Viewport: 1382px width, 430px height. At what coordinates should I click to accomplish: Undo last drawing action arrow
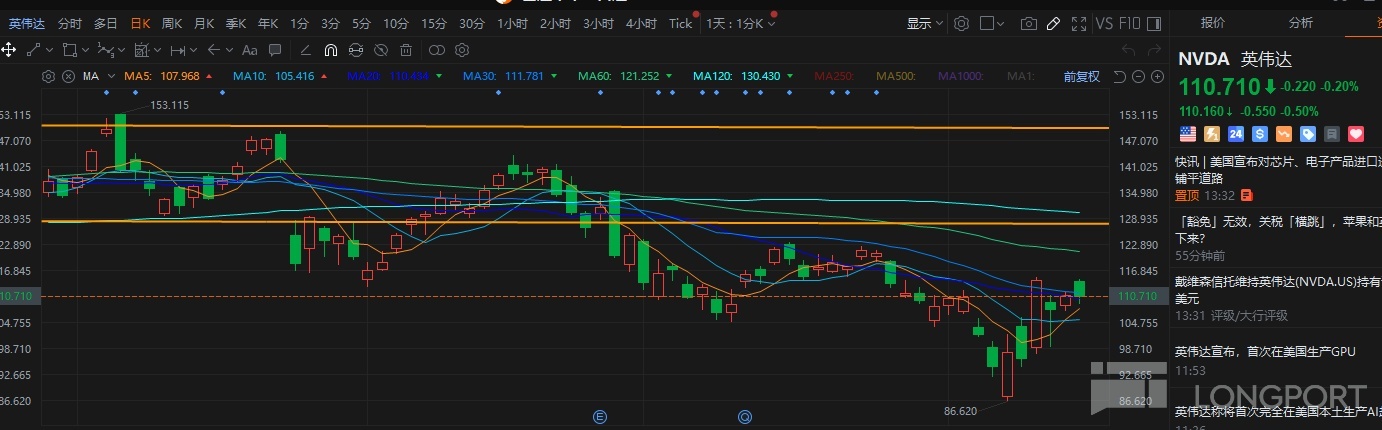tap(1128, 50)
